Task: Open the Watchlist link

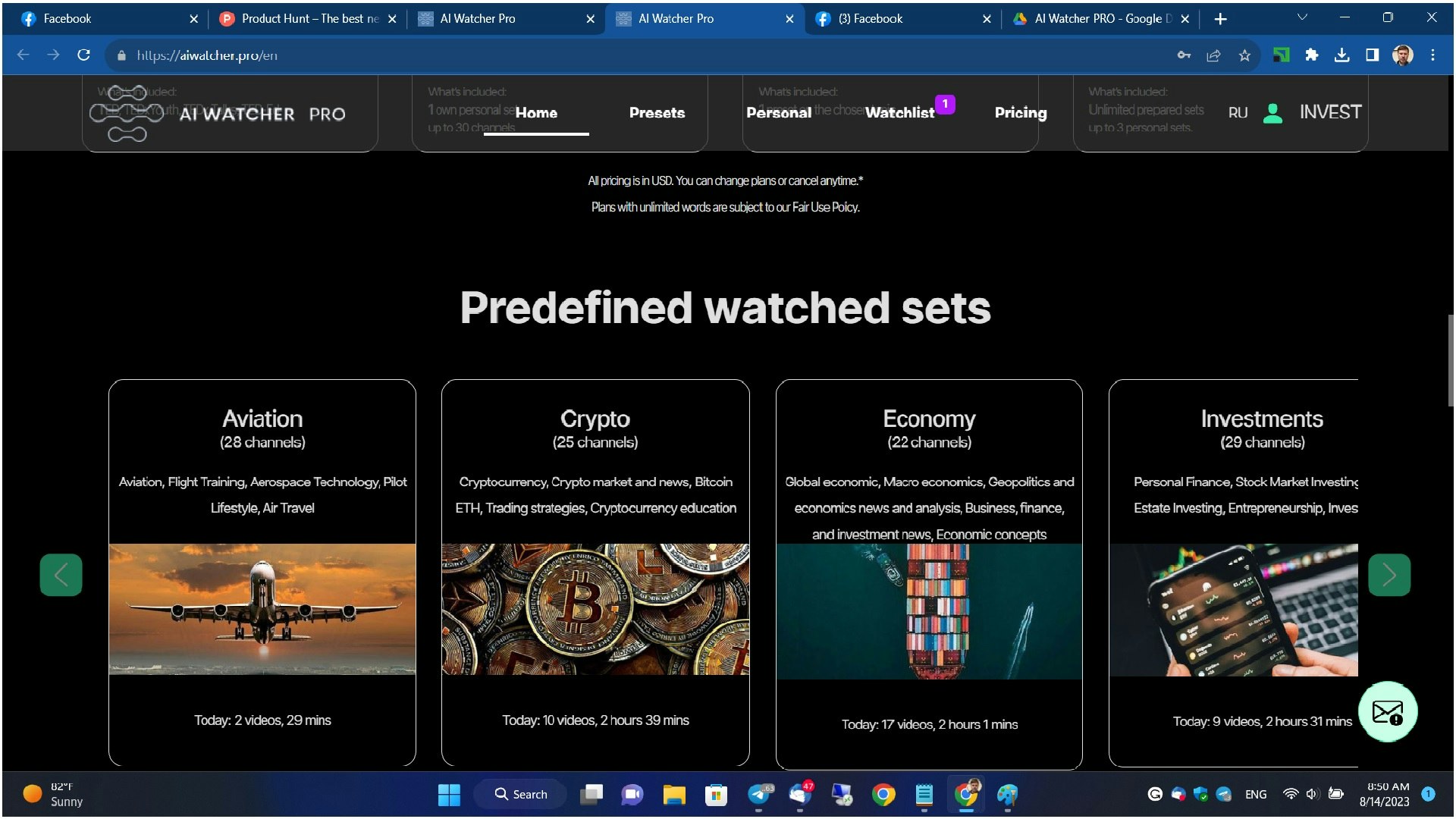Action: (899, 113)
